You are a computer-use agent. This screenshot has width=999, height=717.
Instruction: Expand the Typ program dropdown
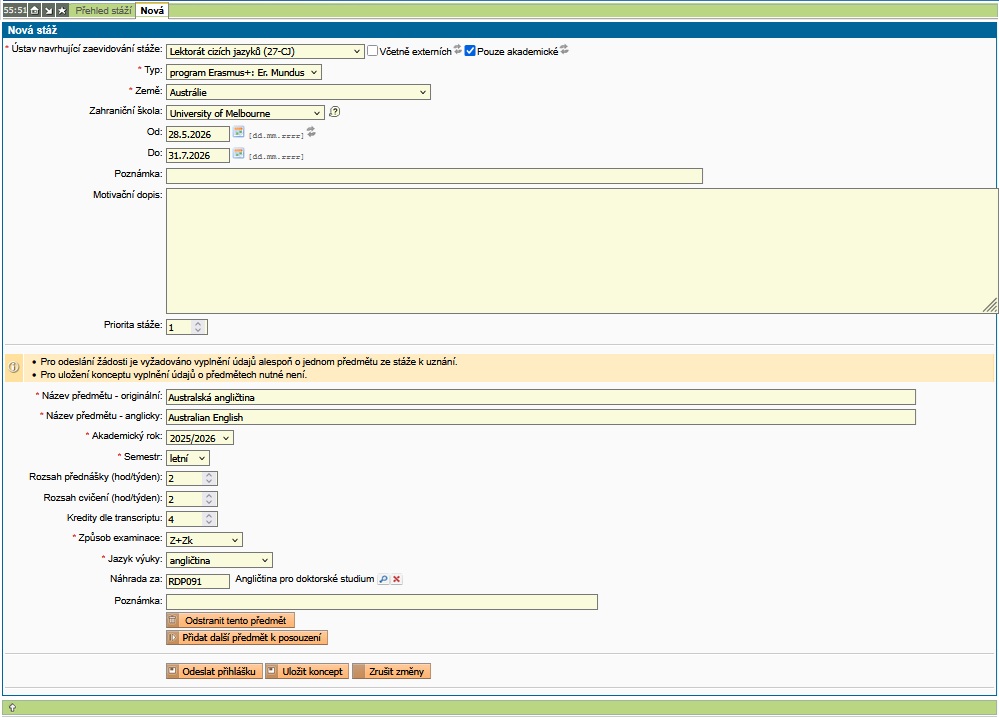click(x=244, y=72)
